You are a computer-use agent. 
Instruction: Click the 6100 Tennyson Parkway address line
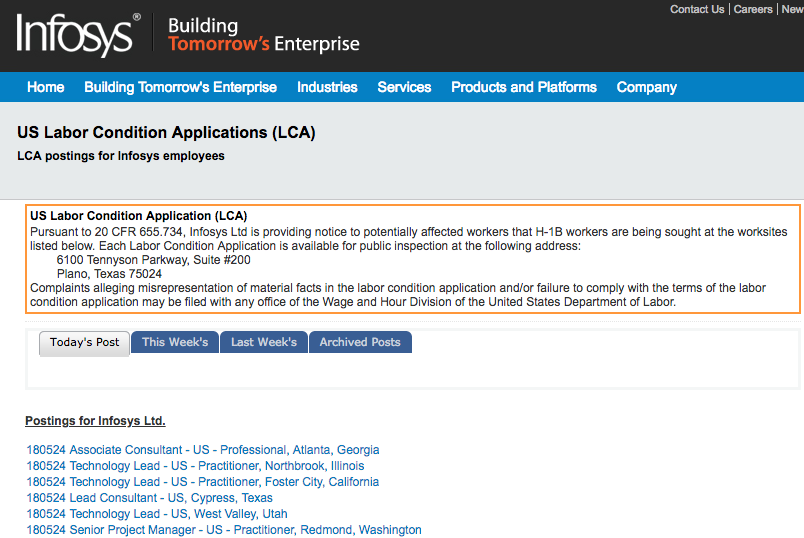pos(153,260)
